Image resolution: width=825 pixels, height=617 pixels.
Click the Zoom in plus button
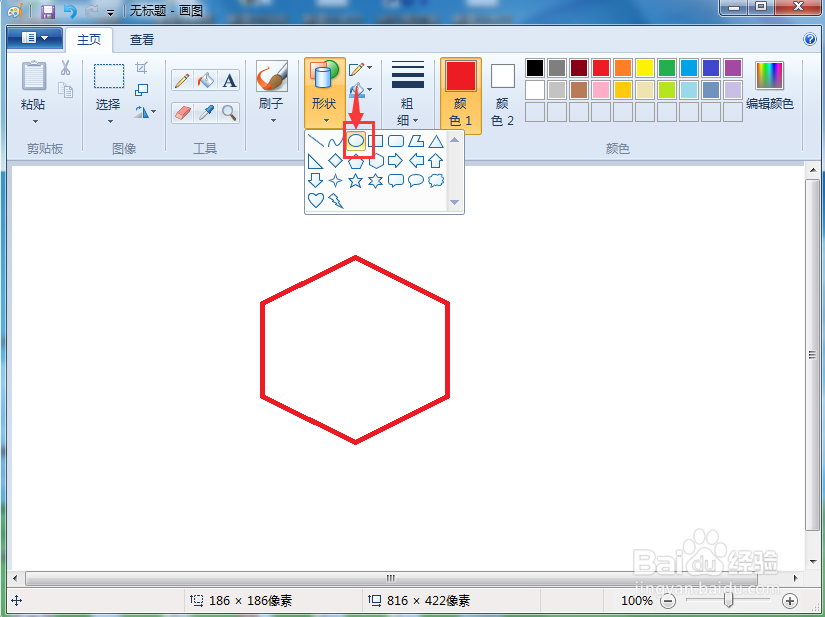click(790, 601)
